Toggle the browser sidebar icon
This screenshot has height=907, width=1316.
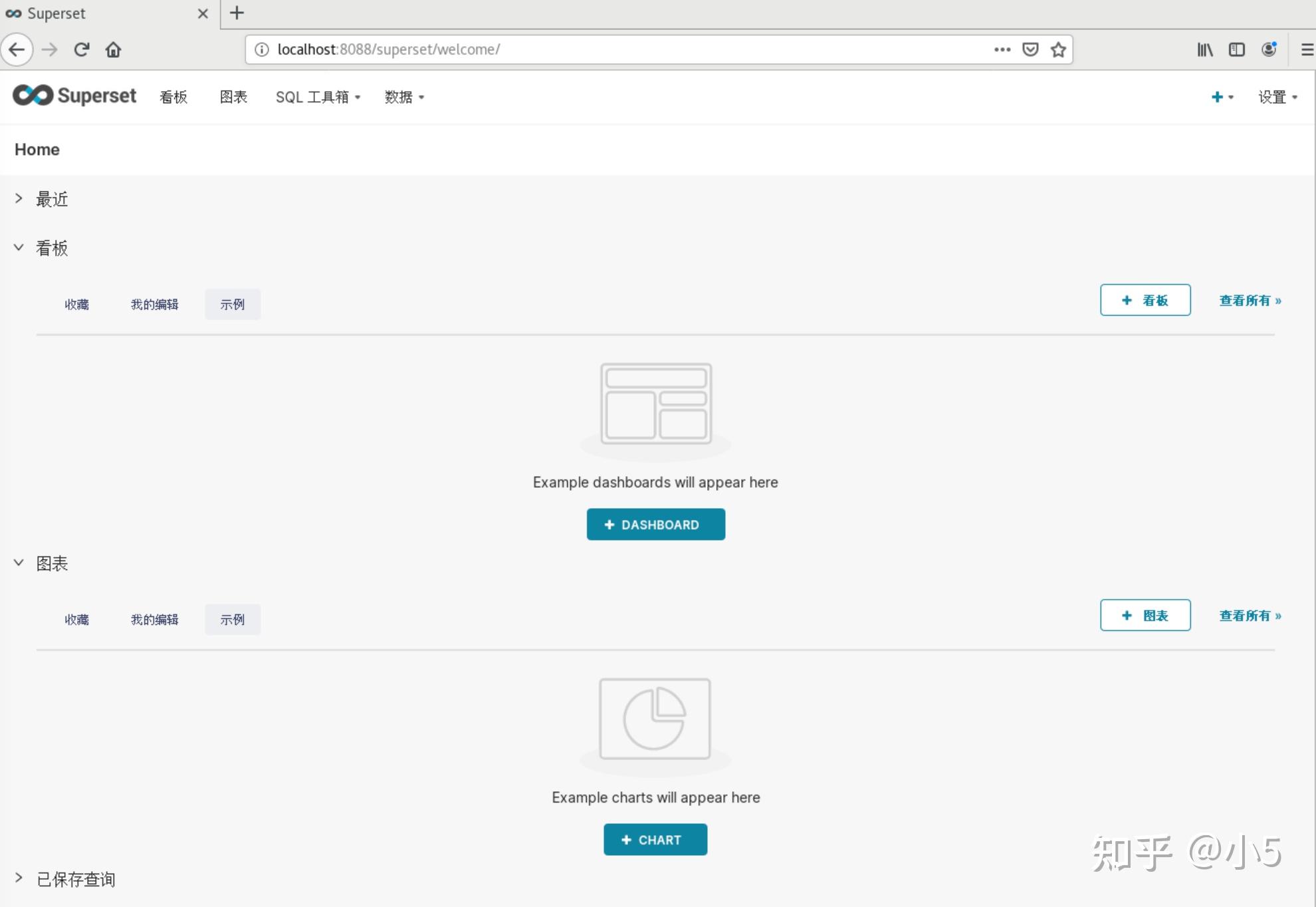point(1237,49)
